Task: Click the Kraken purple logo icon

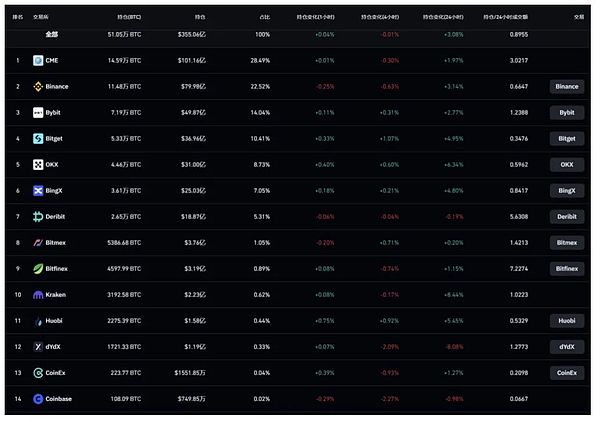Action: 38,295
